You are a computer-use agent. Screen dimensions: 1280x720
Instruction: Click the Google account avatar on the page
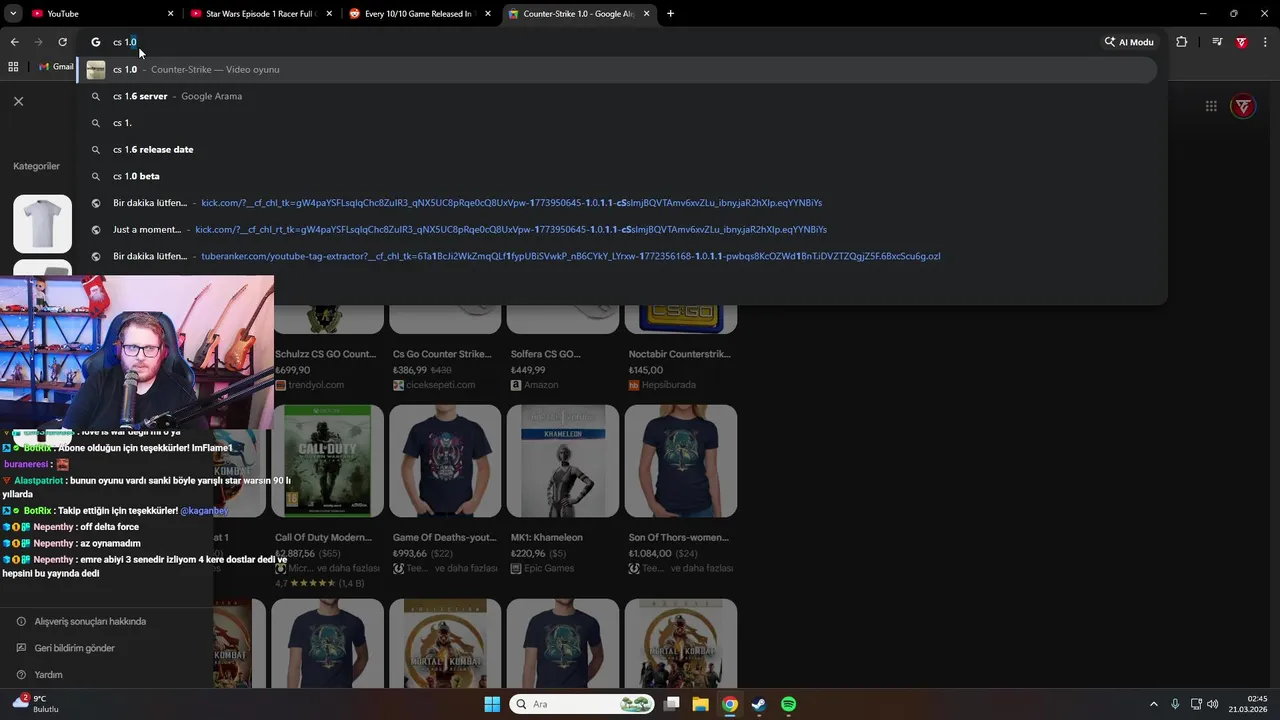(1243, 106)
